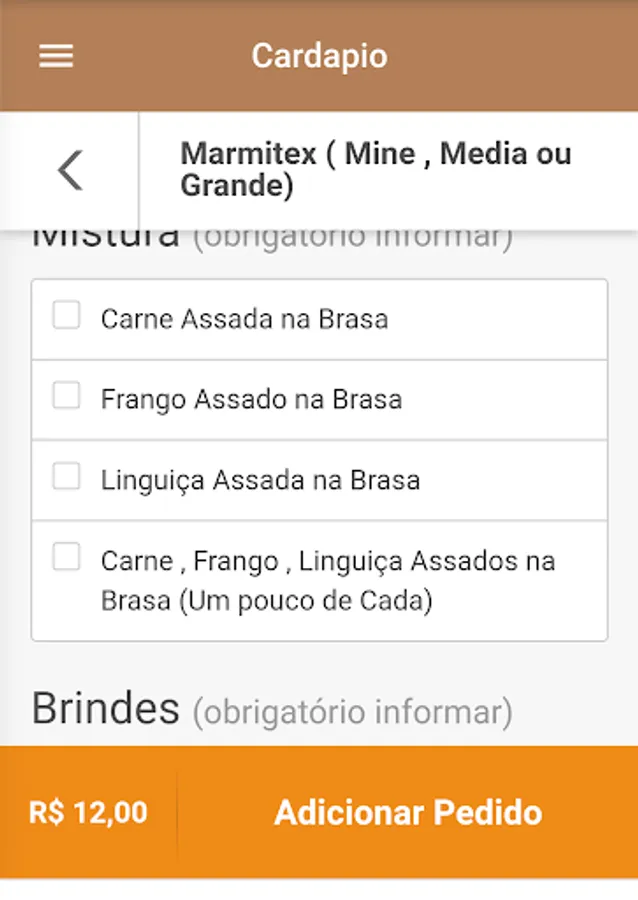Enable the Frango Assado na Brasa checkbox
The image size is (638, 900).
[x=66, y=397]
